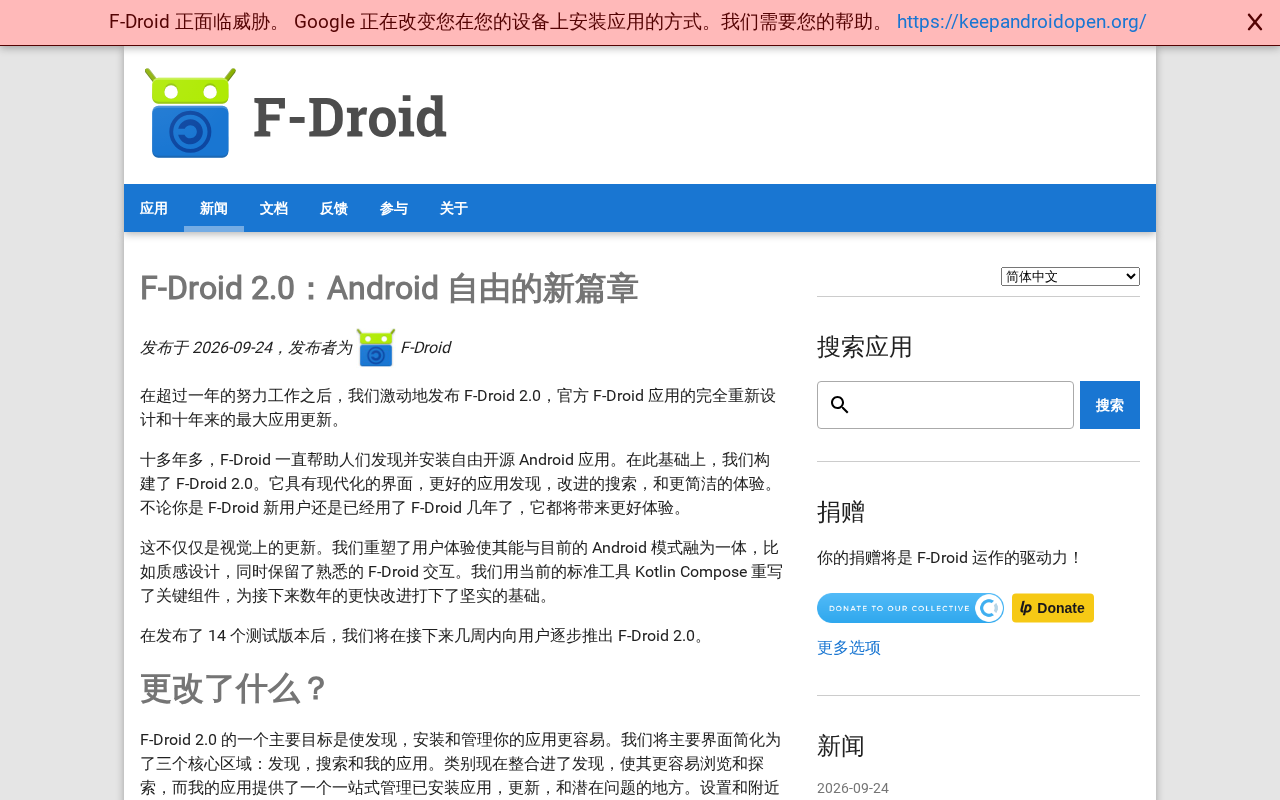Open the keepandroidopen.org link in banner

1021,22
